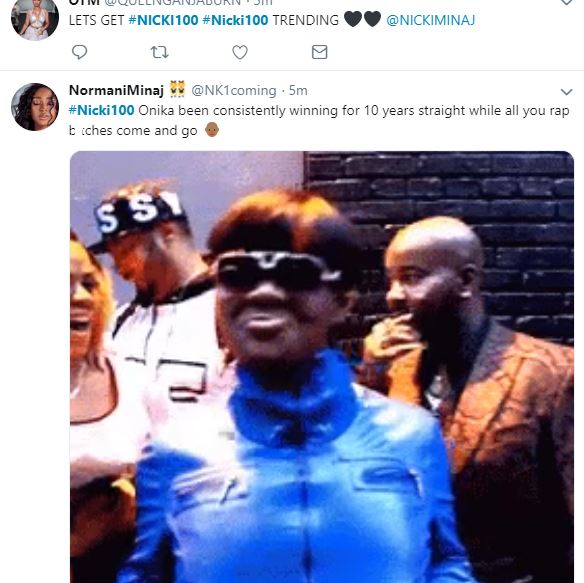Expand the top tweet's options chevron
The height and width of the screenshot is (583, 584).
[566, 2]
